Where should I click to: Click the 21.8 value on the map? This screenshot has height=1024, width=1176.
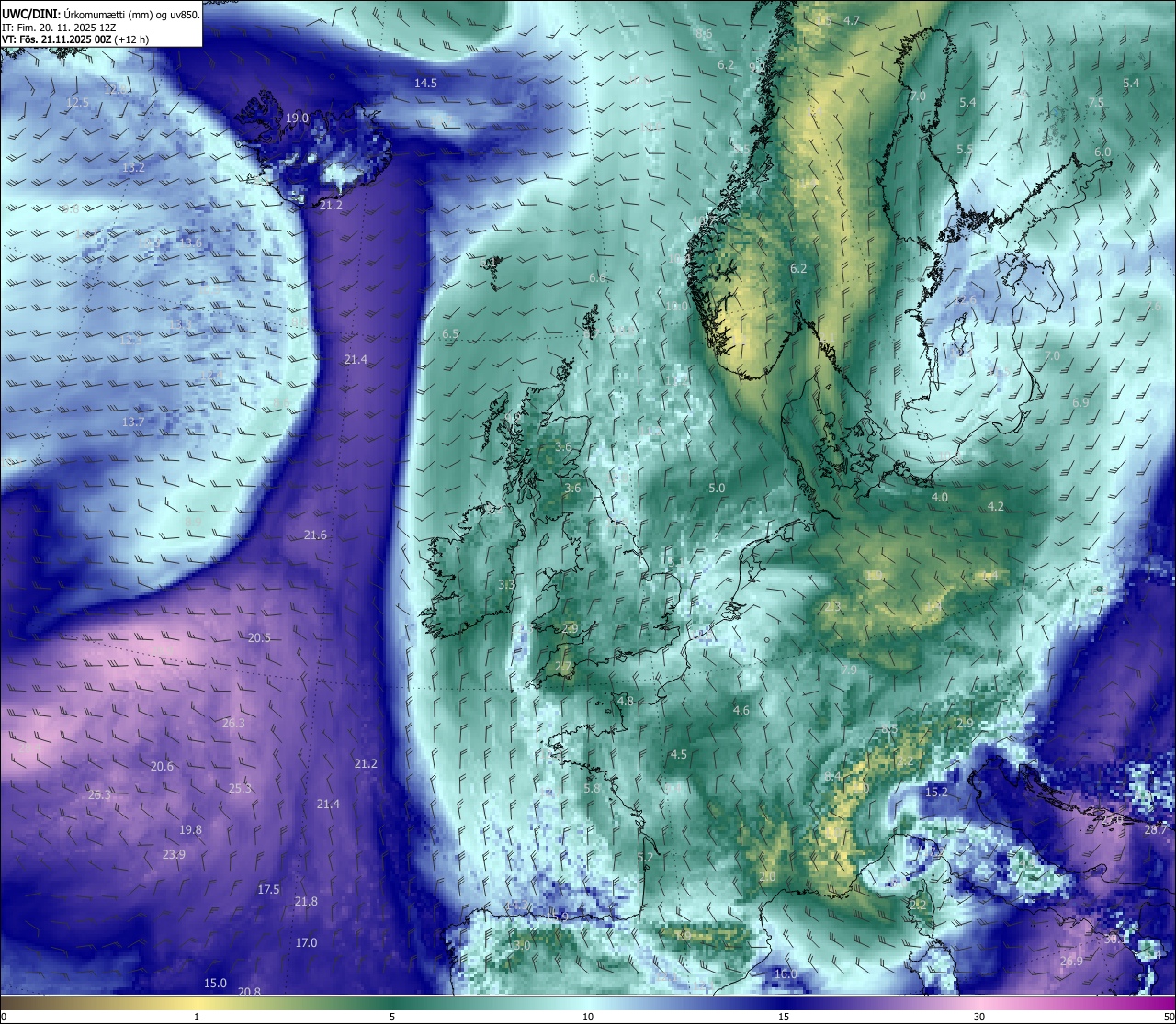point(306,901)
